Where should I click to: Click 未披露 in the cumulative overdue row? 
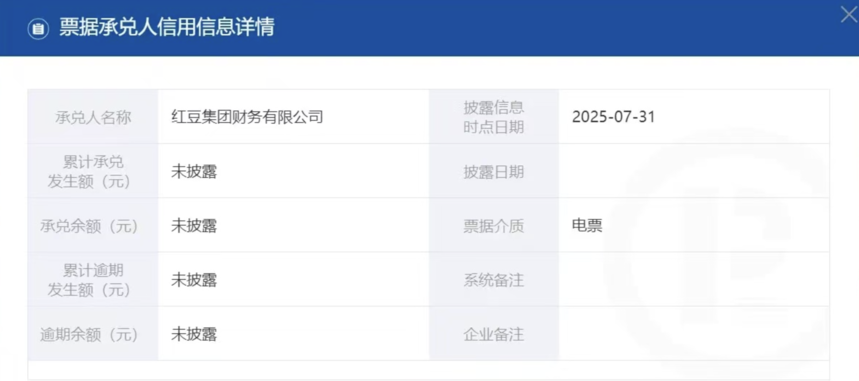click(194, 280)
